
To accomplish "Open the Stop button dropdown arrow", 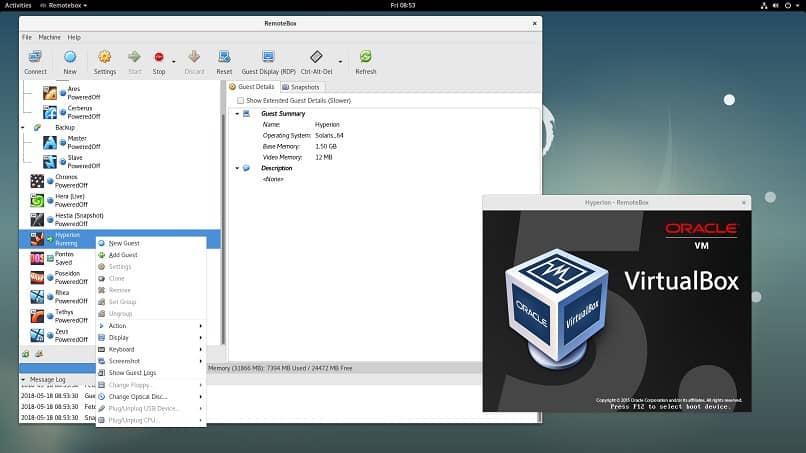I will click(174, 62).
